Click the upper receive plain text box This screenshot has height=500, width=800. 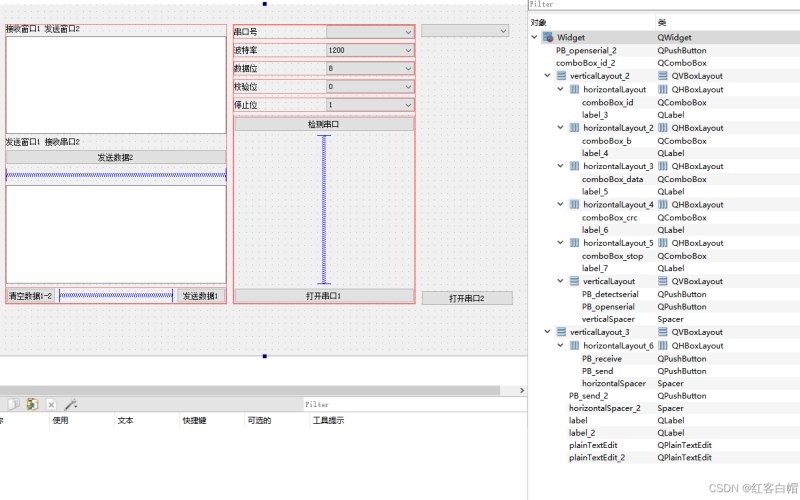pyautogui.click(x=116, y=85)
